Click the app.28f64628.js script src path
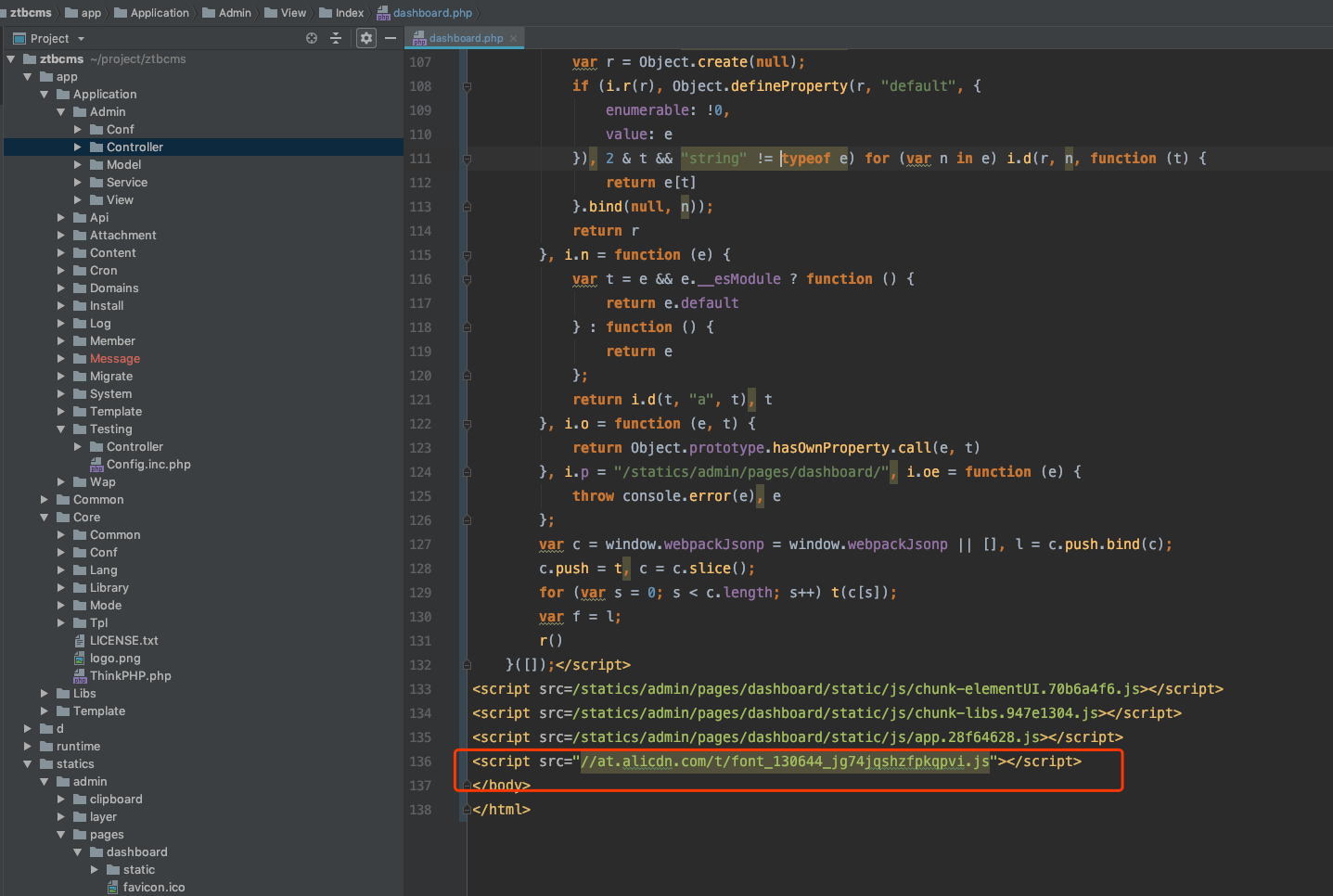Image resolution: width=1333 pixels, height=896 pixels. (x=807, y=737)
